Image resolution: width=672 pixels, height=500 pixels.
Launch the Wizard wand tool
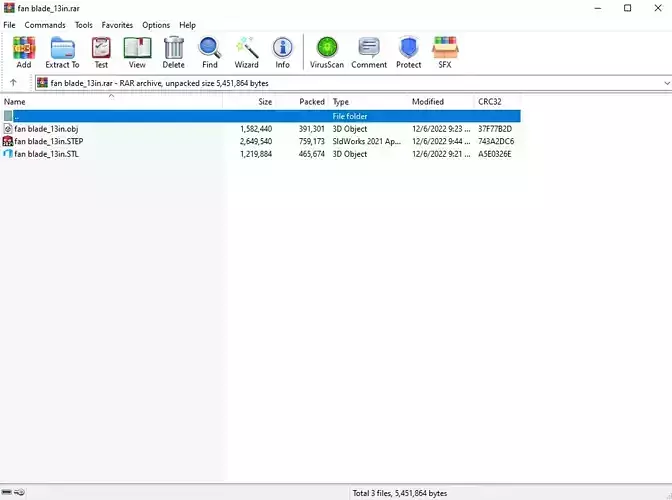click(x=246, y=52)
